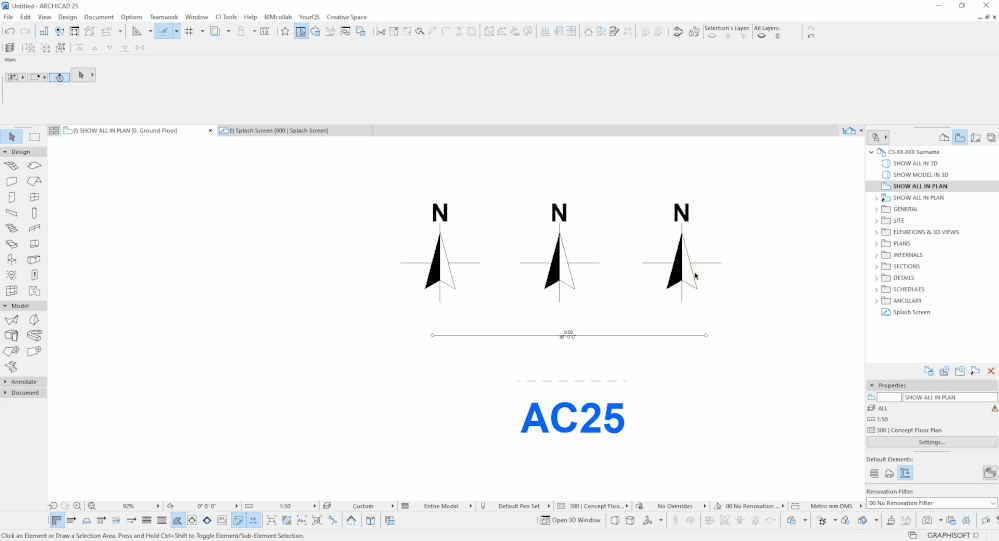
Task: Click the Redo arrow
Action: (x=25, y=31)
